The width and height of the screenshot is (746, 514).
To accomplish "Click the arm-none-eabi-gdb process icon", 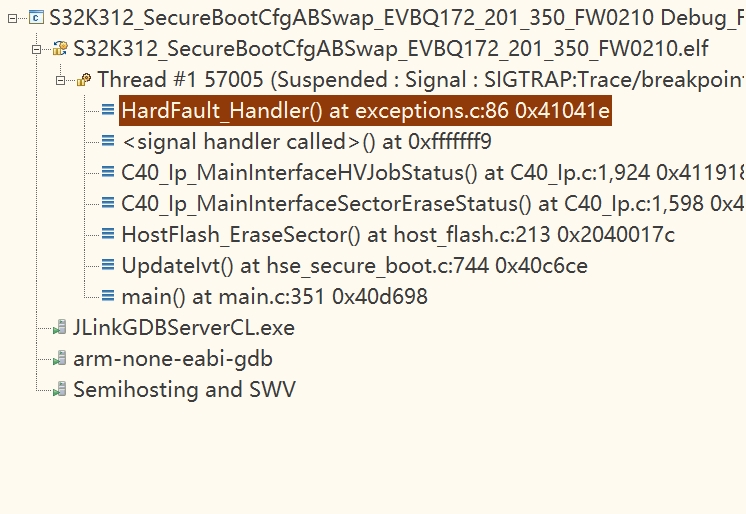I will click(60, 358).
